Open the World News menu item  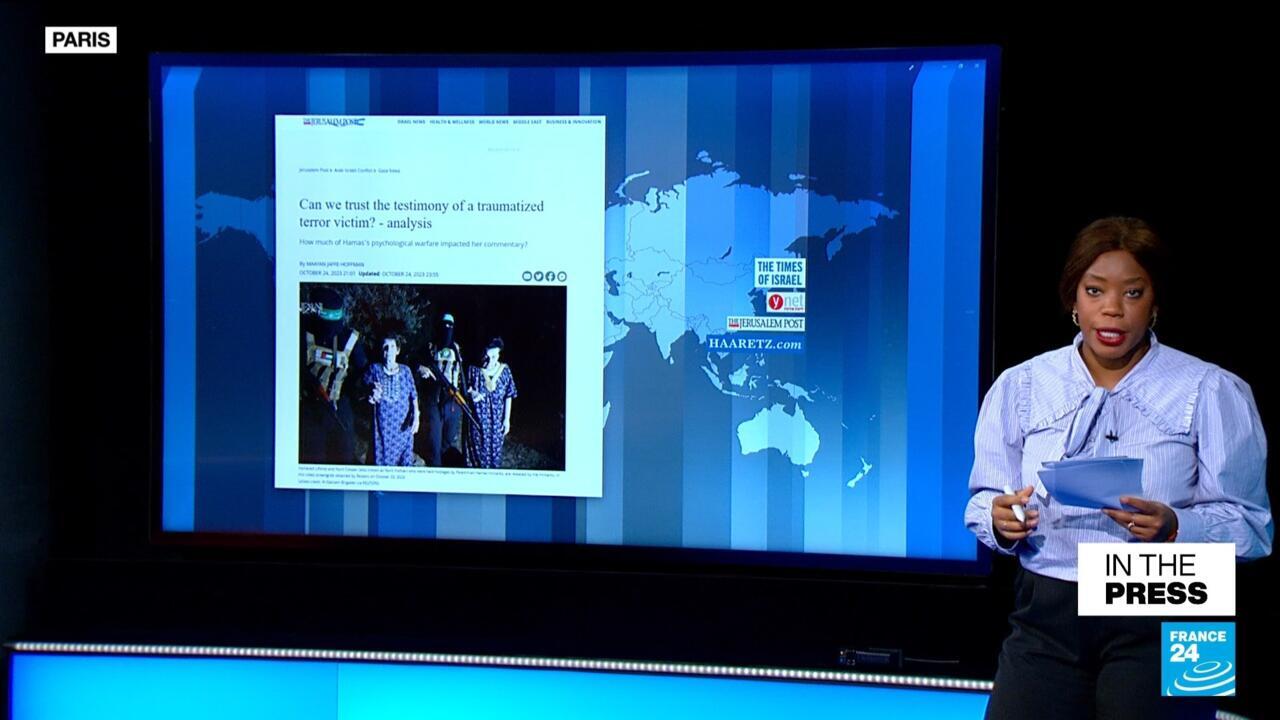pyautogui.click(x=493, y=122)
